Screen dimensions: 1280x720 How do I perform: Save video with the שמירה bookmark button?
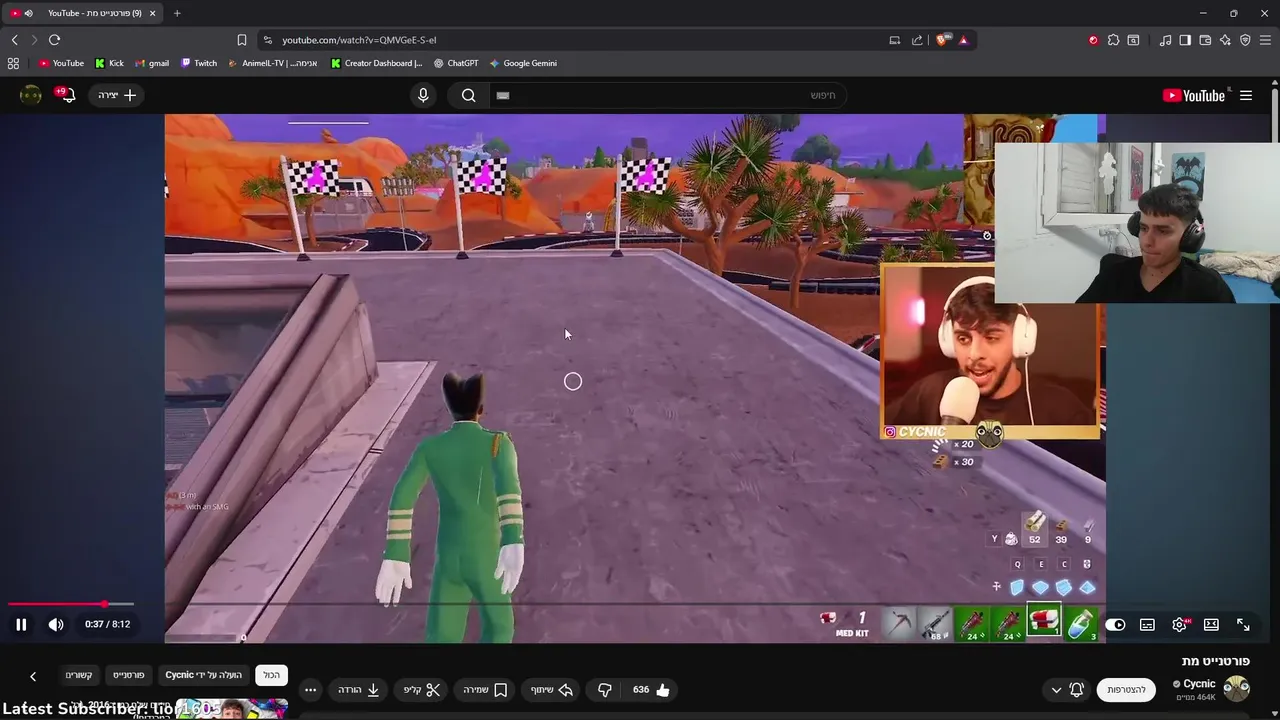point(486,690)
